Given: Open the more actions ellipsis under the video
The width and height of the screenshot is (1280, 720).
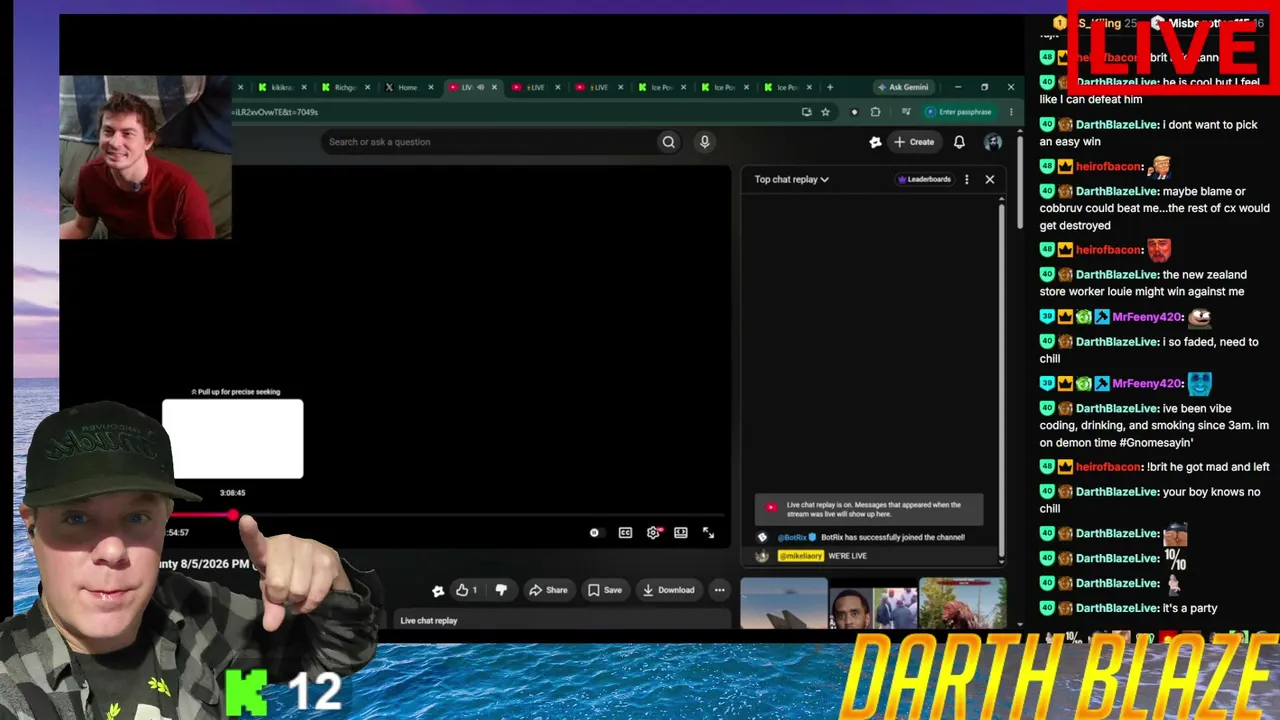Looking at the screenshot, I should [x=719, y=590].
